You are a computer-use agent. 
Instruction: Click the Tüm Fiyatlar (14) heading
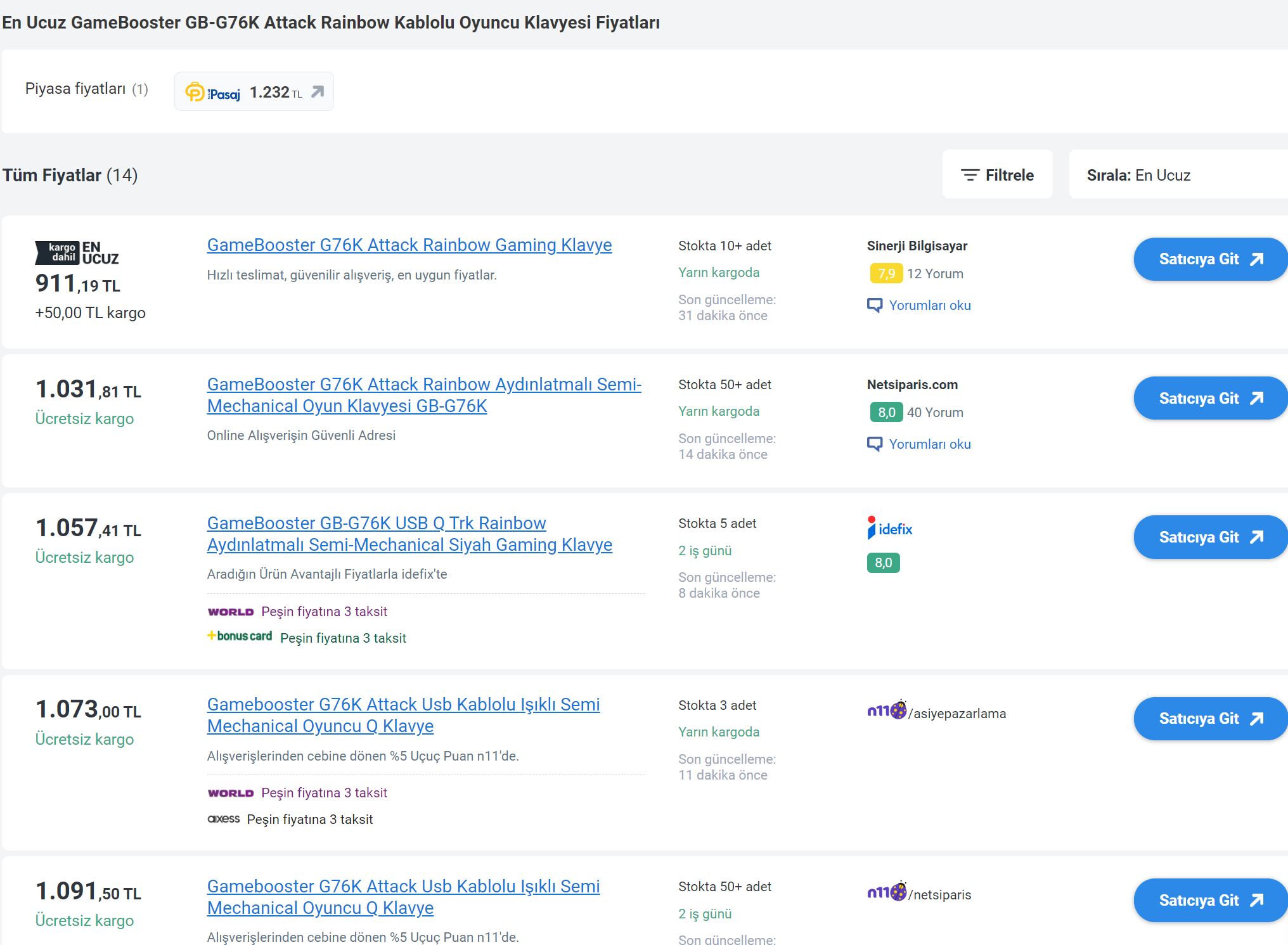click(x=70, y=175)
